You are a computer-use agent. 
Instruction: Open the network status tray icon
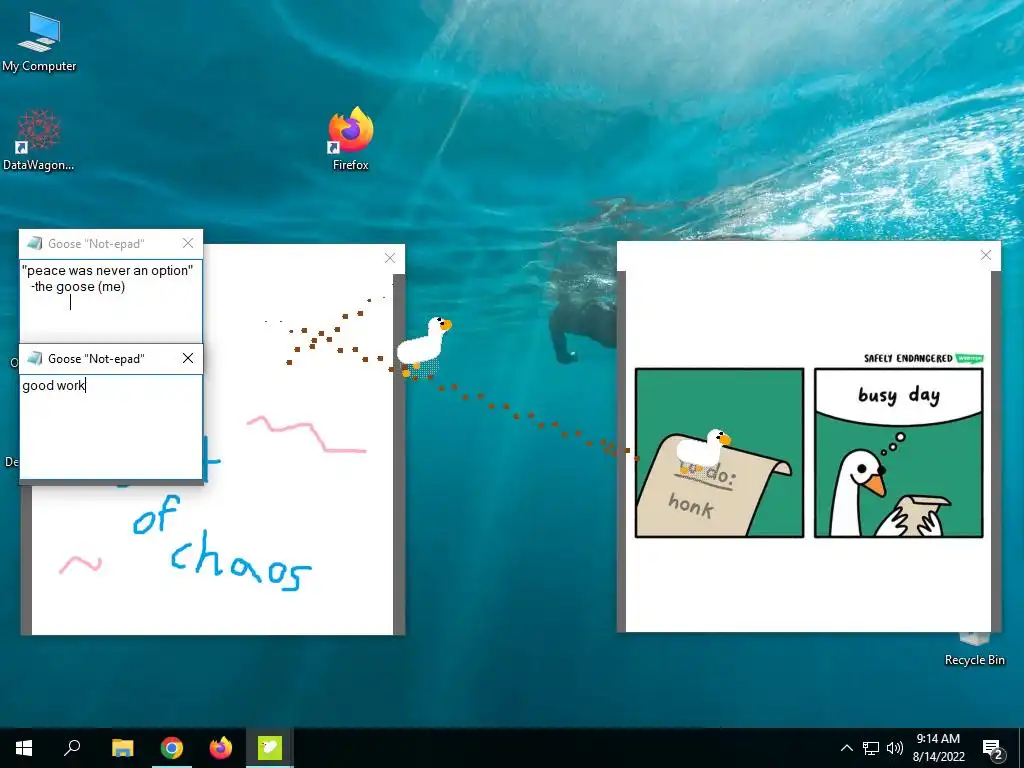[871, 748]
